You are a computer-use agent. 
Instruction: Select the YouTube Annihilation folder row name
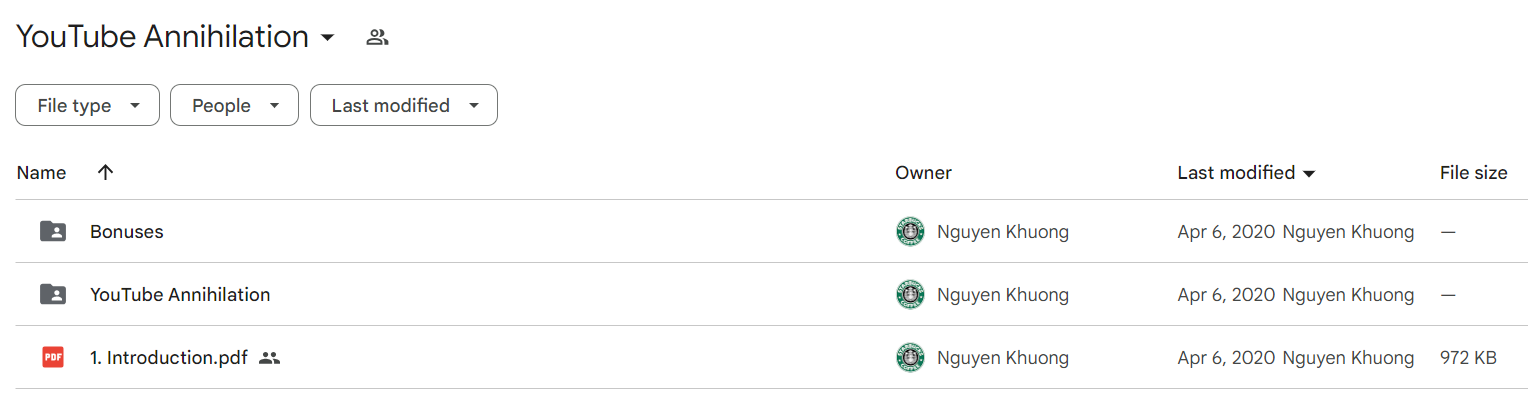click(180, 295)
